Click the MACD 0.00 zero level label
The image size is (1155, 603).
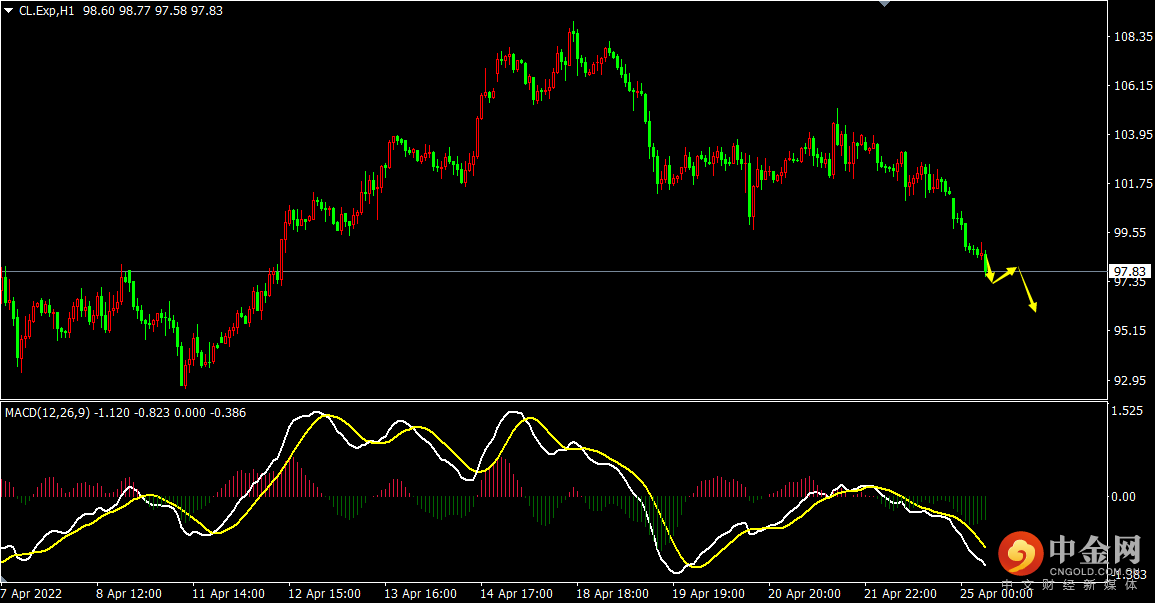1124,496
